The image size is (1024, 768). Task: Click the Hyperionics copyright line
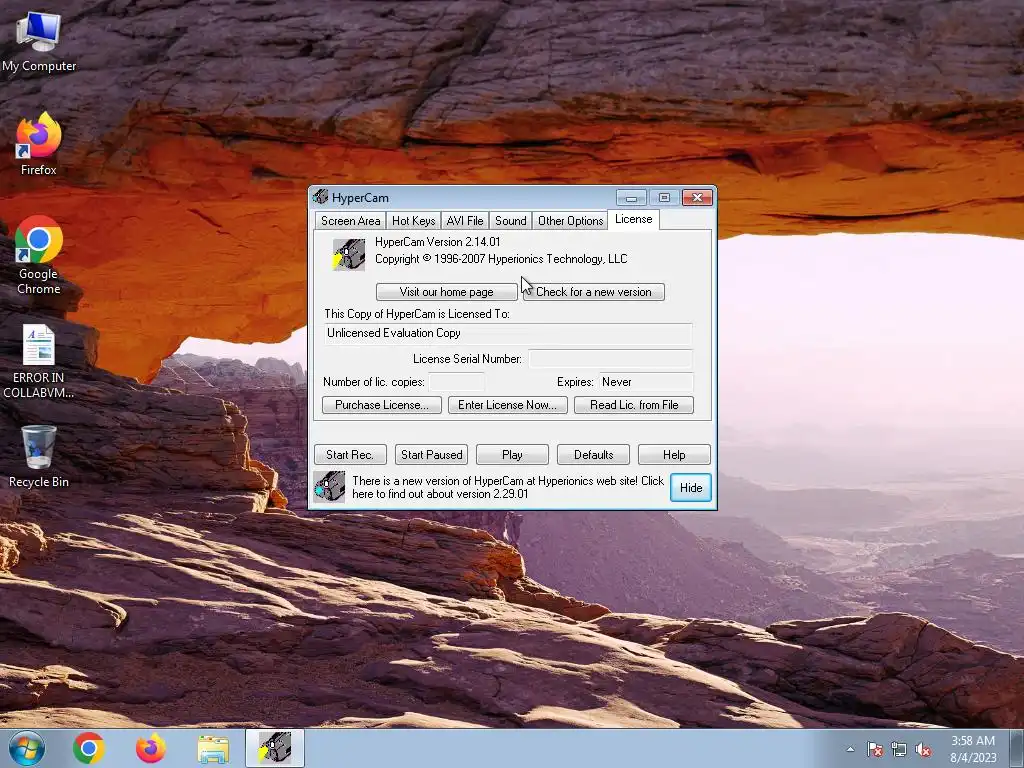click(501, 259)
